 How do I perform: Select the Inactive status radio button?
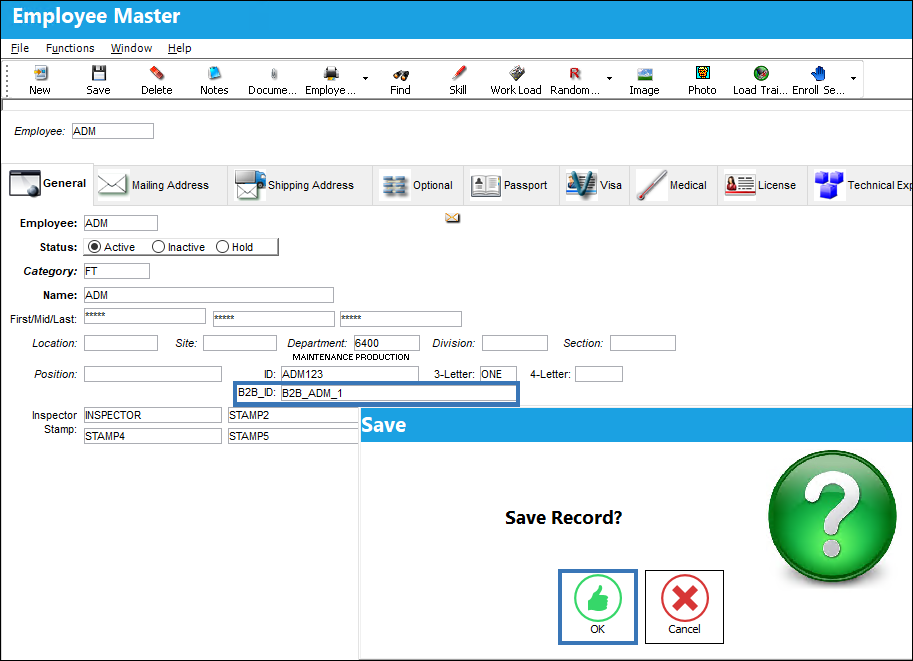coord(158,247)
